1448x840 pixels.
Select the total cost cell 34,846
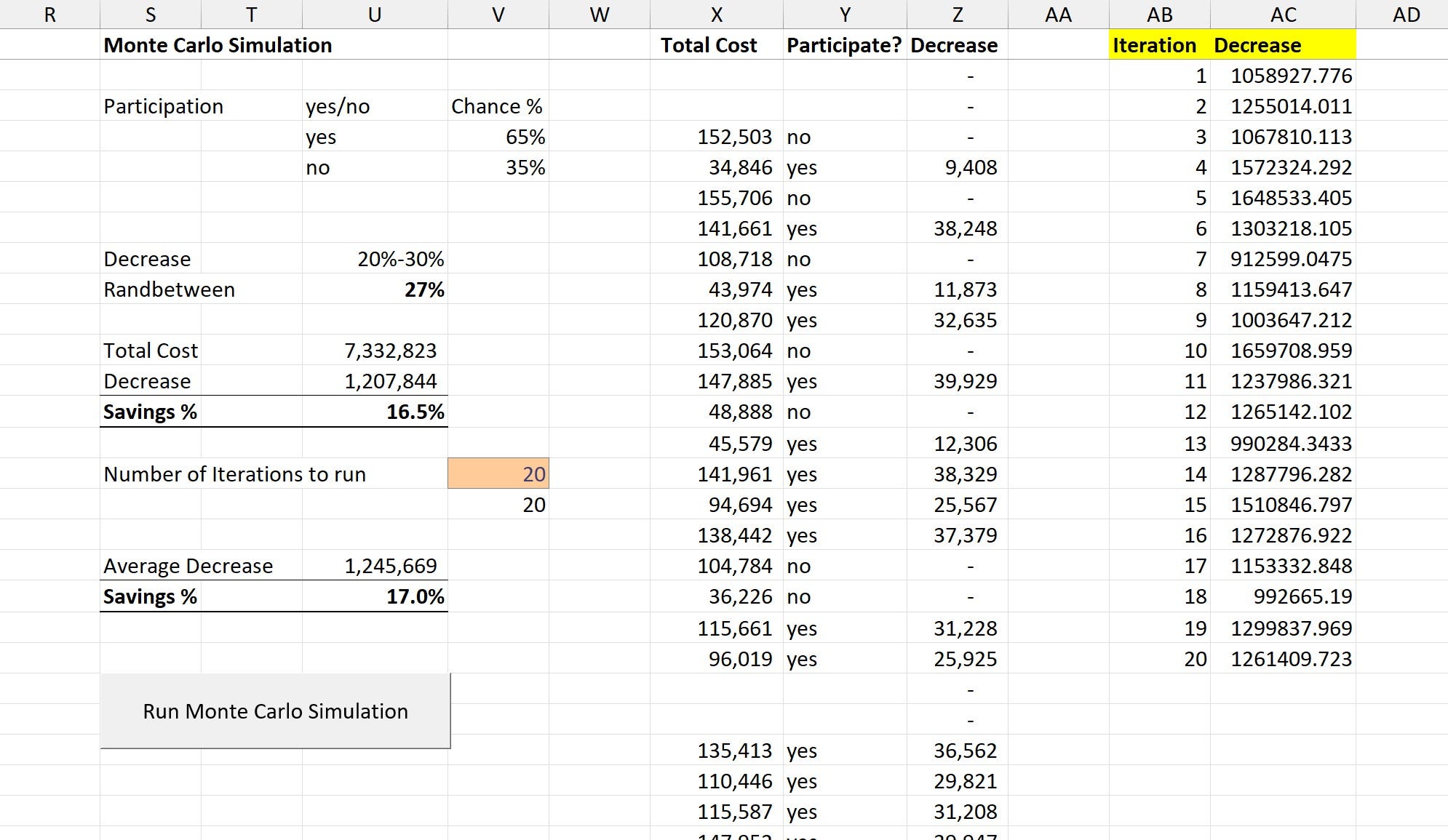point(717,167)
